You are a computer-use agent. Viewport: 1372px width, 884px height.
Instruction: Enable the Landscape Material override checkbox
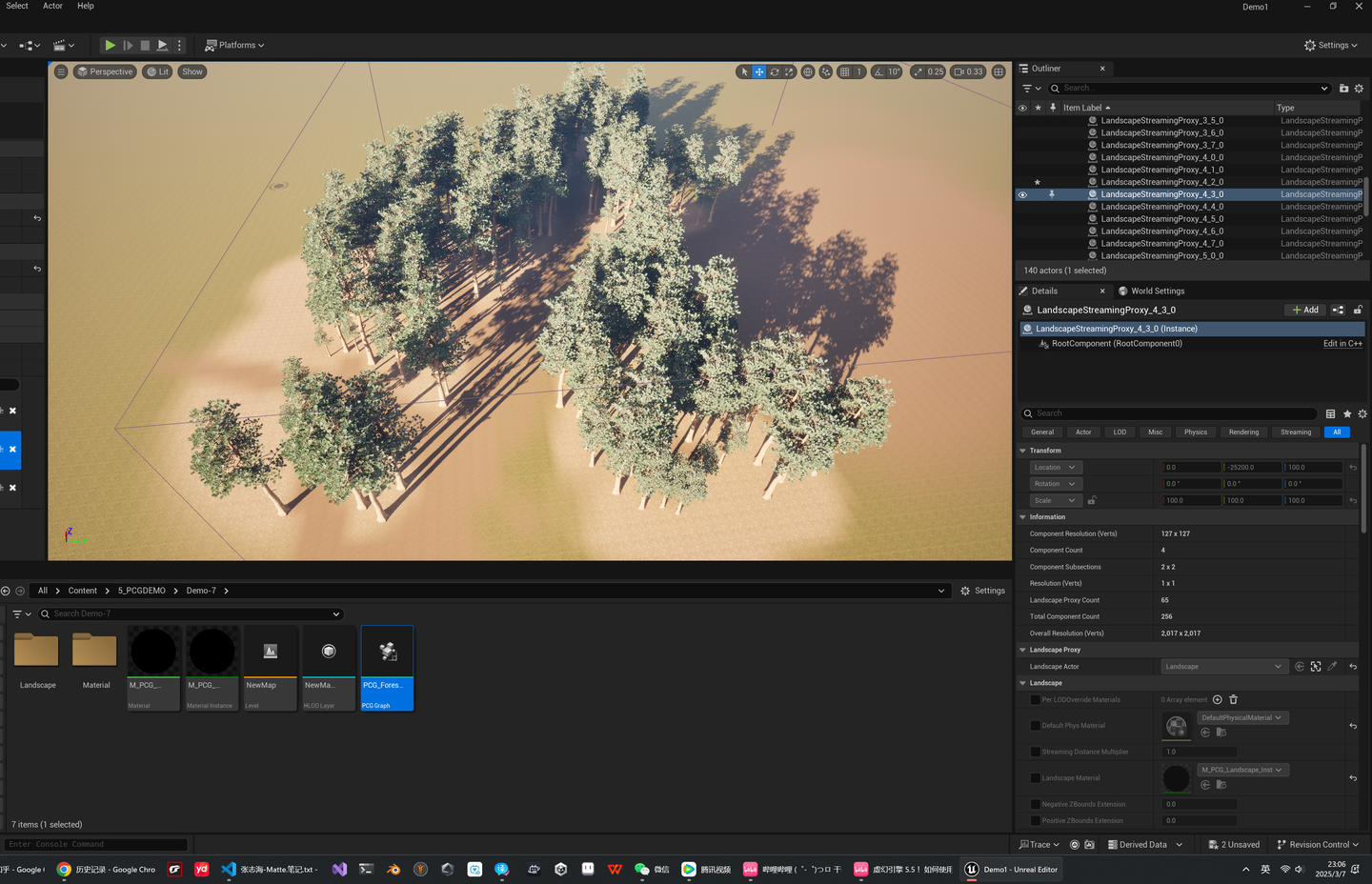(1036, 778)
